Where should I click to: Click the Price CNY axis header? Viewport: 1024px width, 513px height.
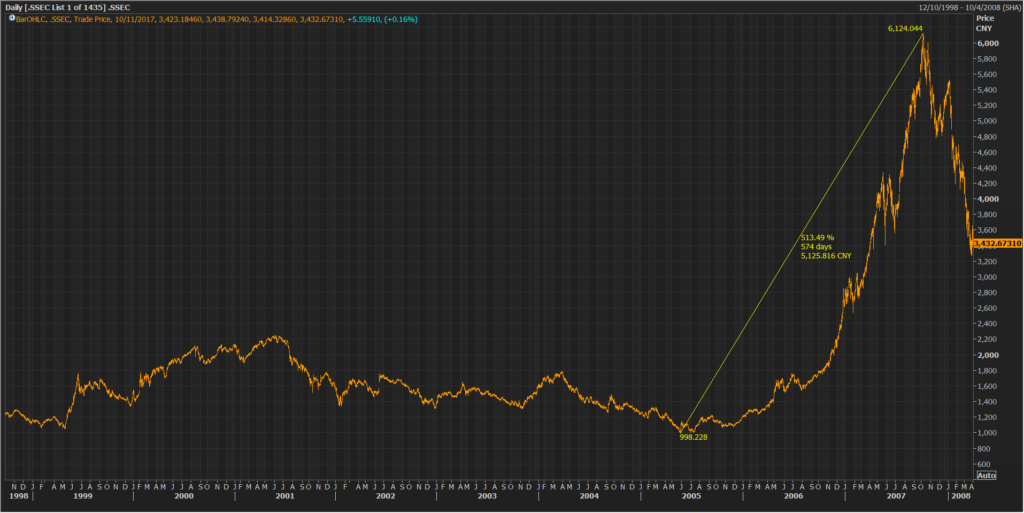click(x=985, y=23)
